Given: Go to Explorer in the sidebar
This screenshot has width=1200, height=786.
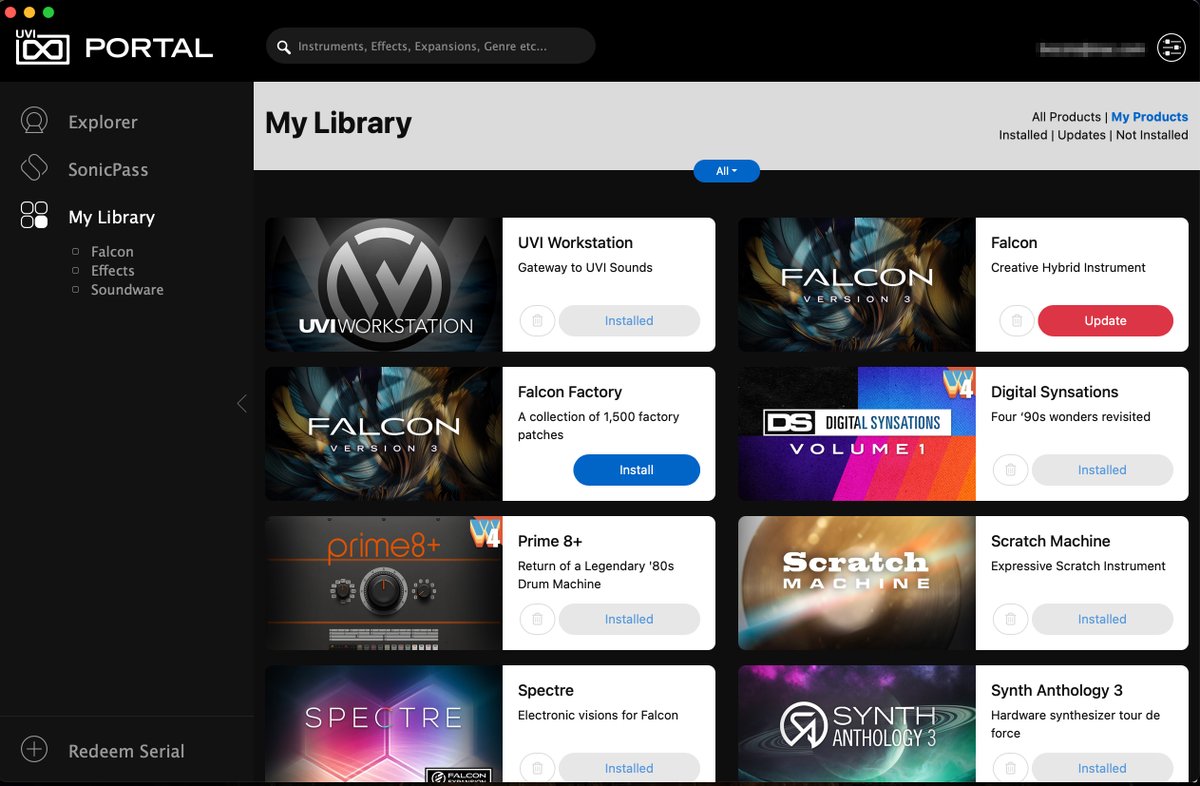Looking at the screenshot, I should click(103, 122).
